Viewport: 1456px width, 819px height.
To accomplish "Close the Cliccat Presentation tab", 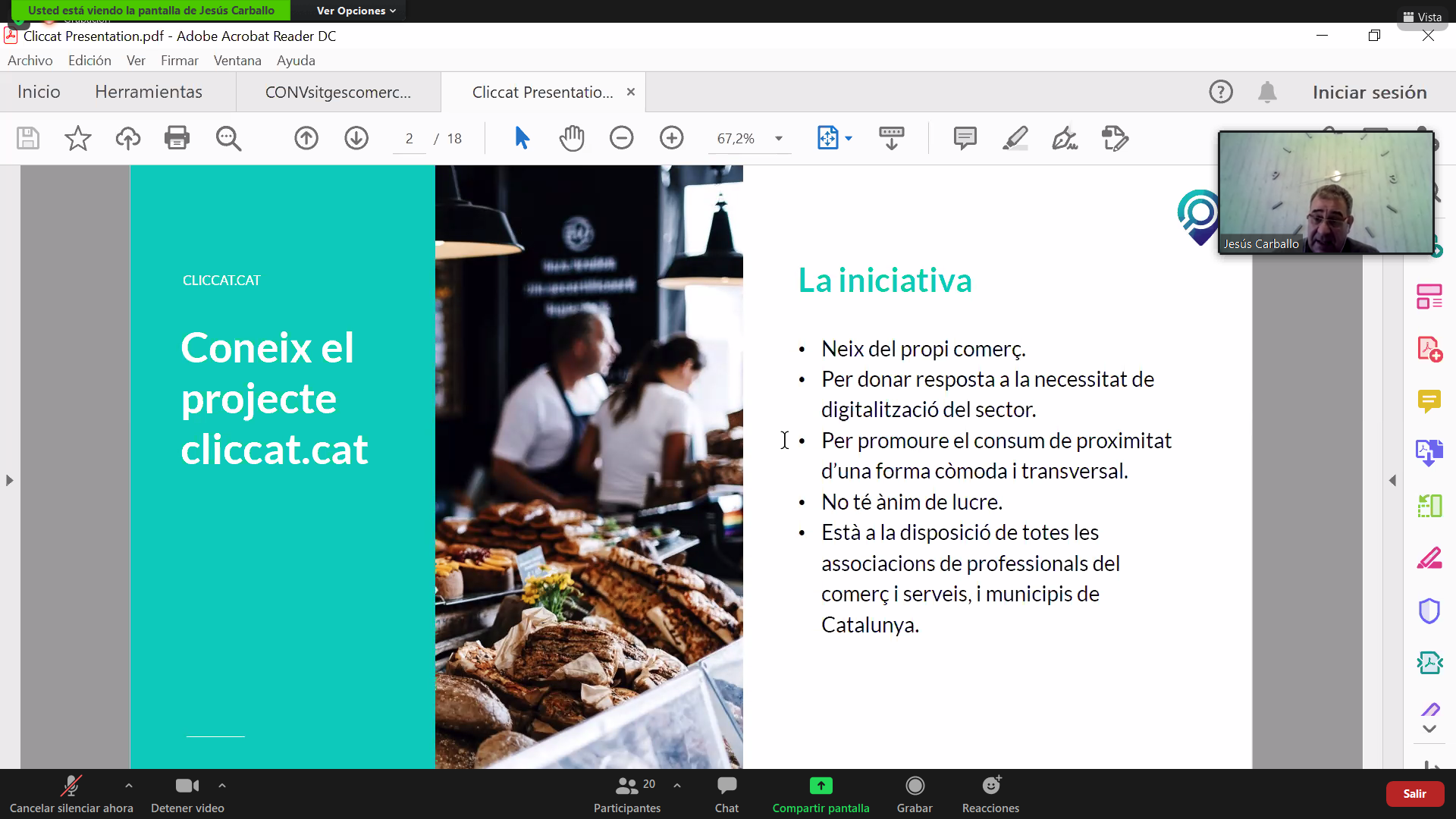I will coord(630,92).
